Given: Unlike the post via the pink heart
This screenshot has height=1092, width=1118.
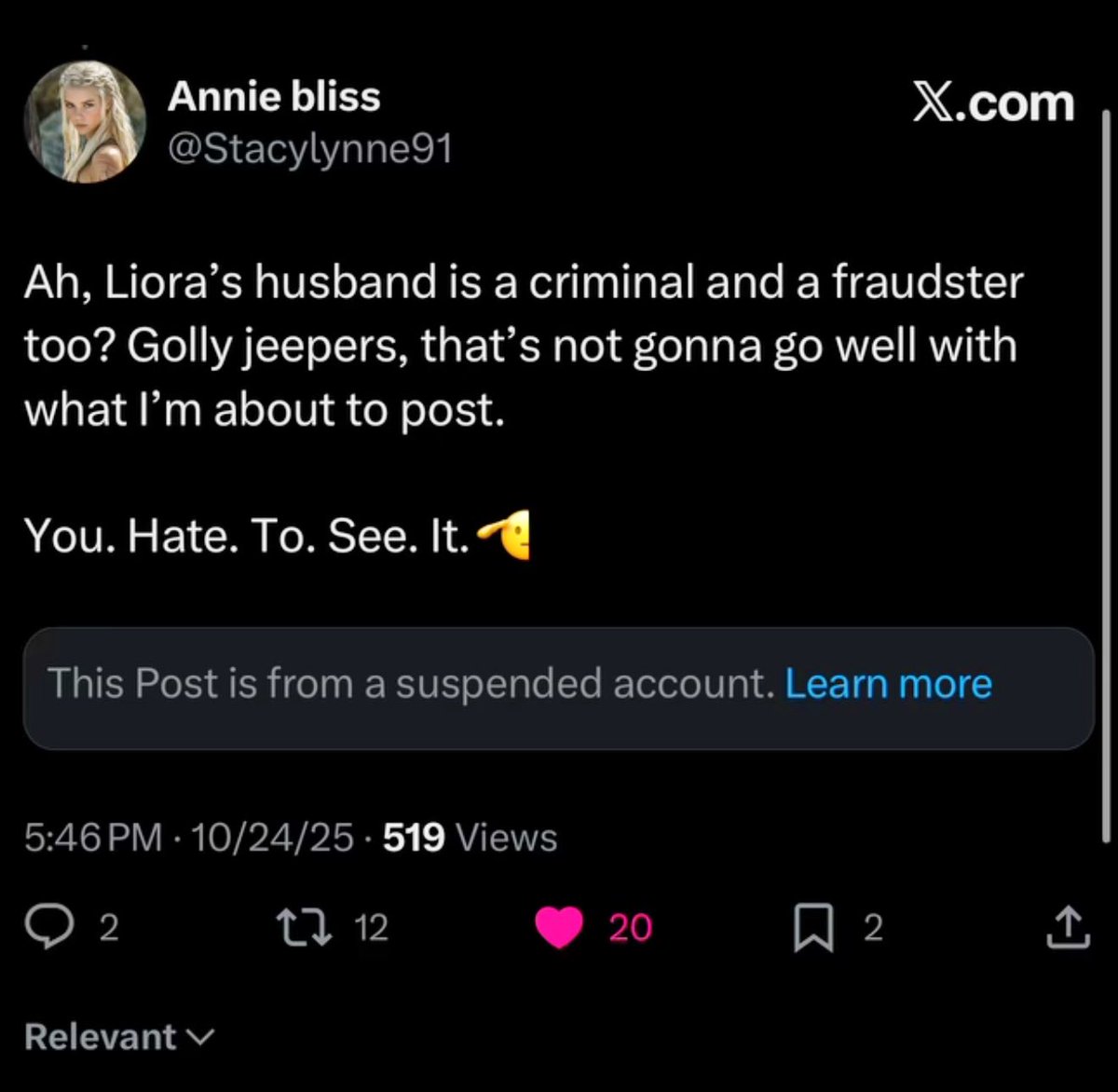Looking at the screenshot, I should [x=559, y=927].
